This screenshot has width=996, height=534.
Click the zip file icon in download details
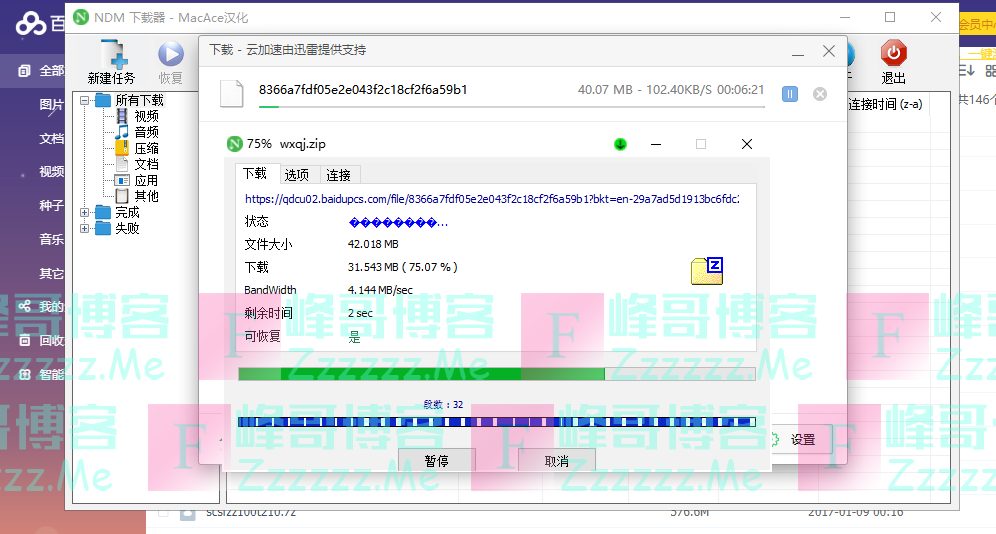coord(706,271)
